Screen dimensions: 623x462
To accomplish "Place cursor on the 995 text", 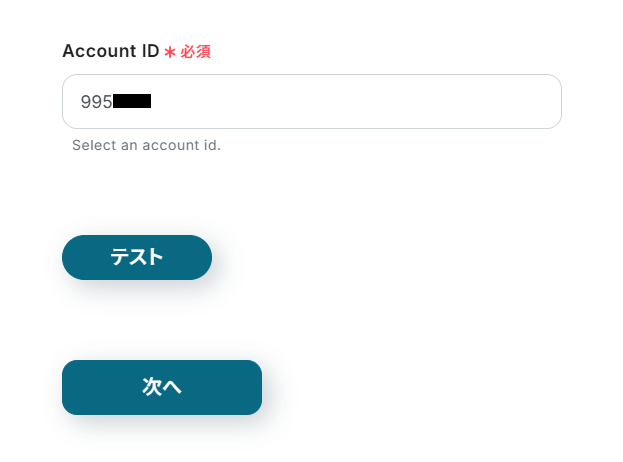I will (x=96, y=102).
